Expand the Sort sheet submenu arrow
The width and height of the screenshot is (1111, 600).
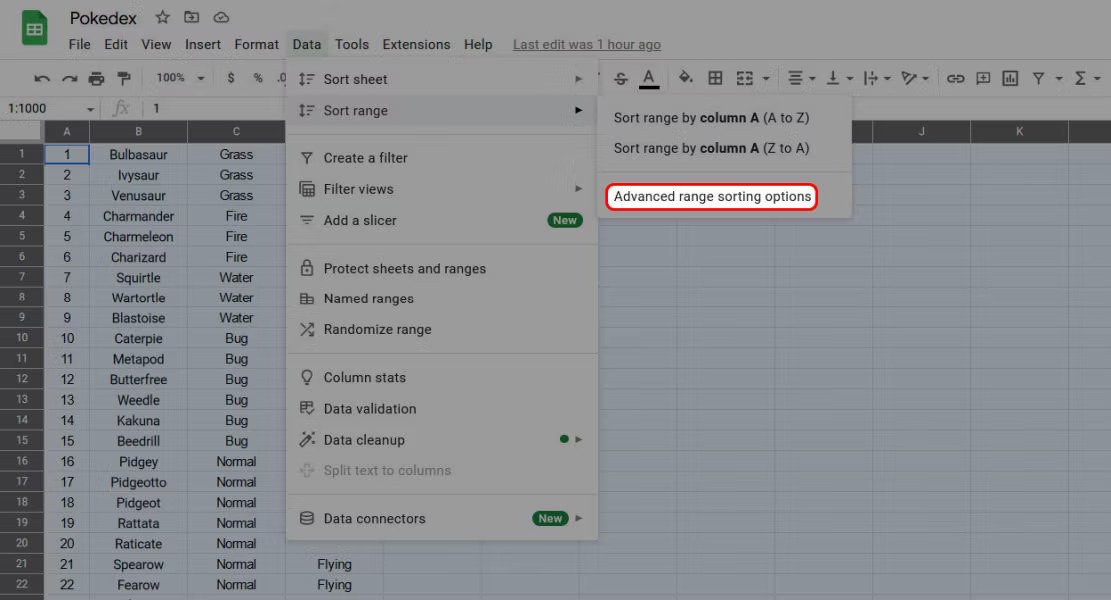pyautogui.click(x=579, y=79)
